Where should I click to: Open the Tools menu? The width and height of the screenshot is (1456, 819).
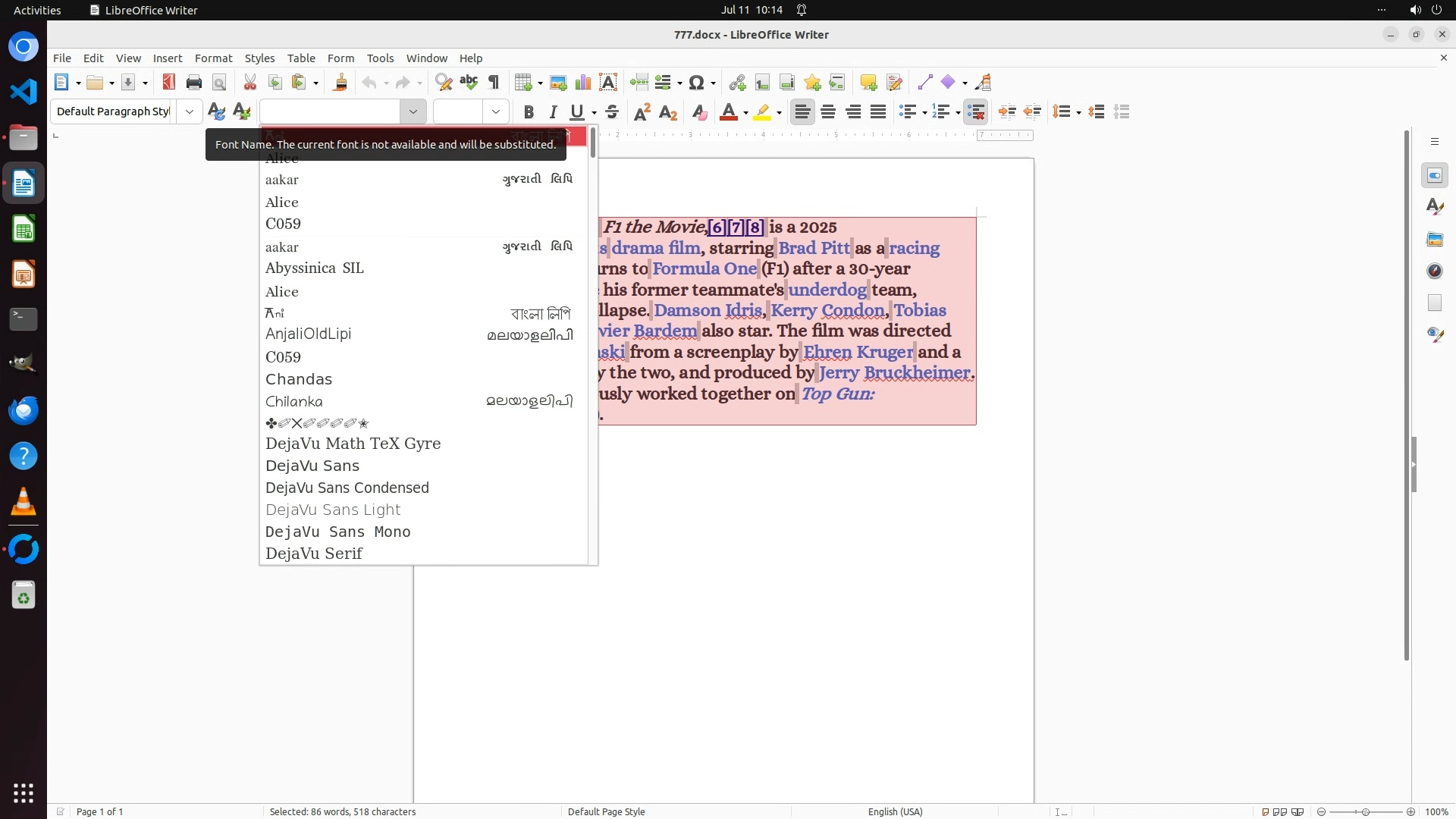point(380,58)
